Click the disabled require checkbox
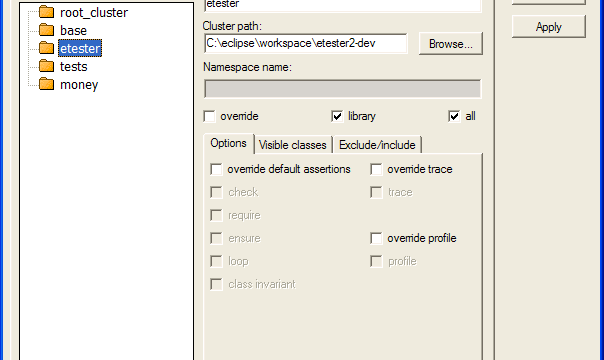Viewport: 604px width, 360px height. 216,216
